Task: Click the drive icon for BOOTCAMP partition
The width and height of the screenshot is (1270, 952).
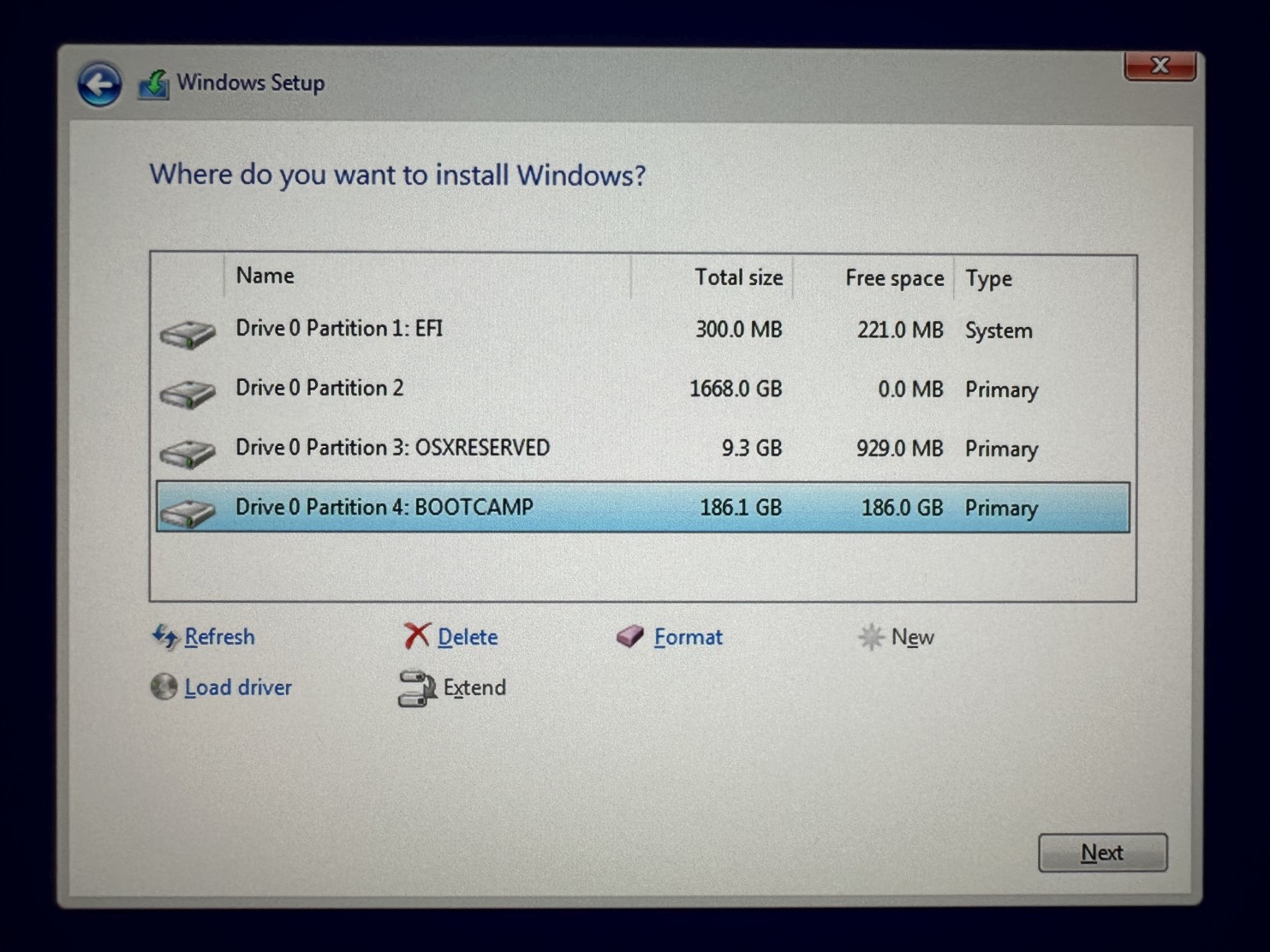Action: tap(188, 513)
